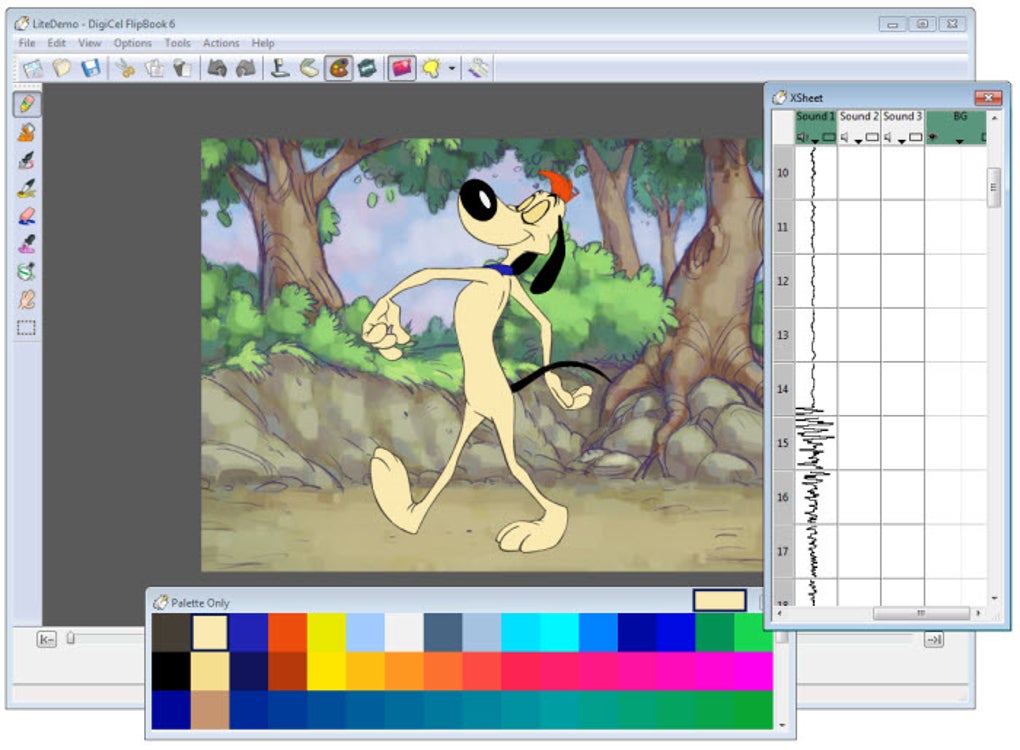The image size is (1020, 750).
Task: Expand the BG column dropdown arrow
Action: [960, 141]
